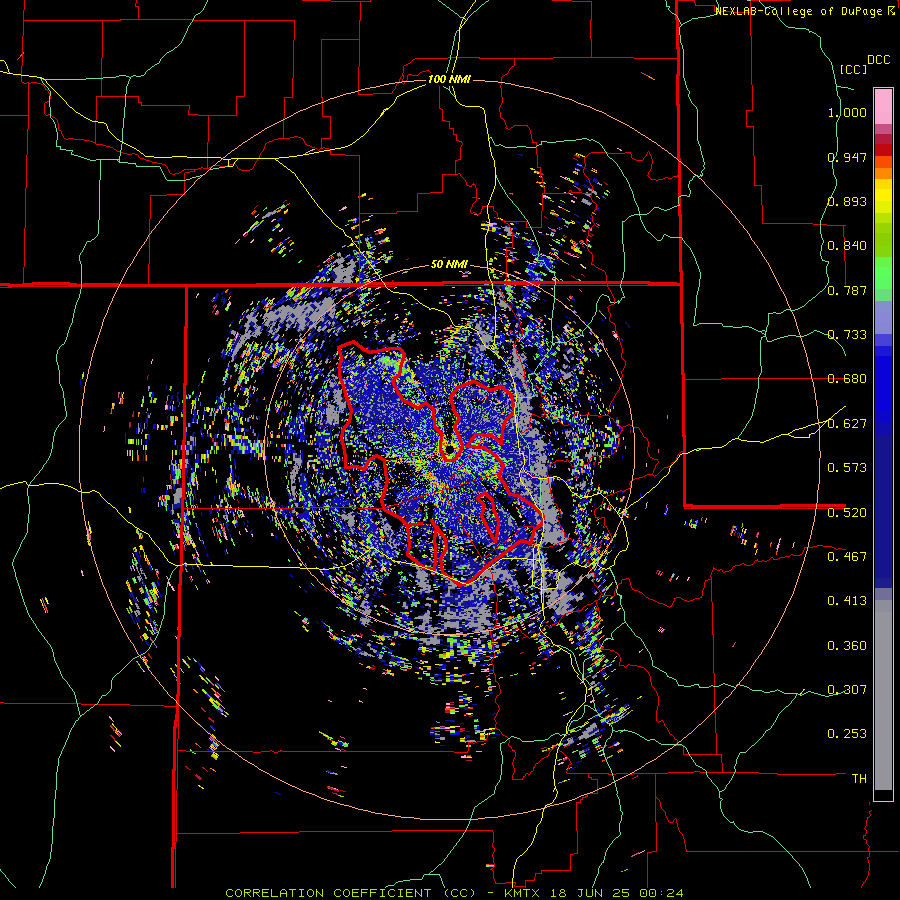Click the 0.573 legend value
Viewport: 900px width, 900px height.
pyautogui.click(x=847, y=468)
